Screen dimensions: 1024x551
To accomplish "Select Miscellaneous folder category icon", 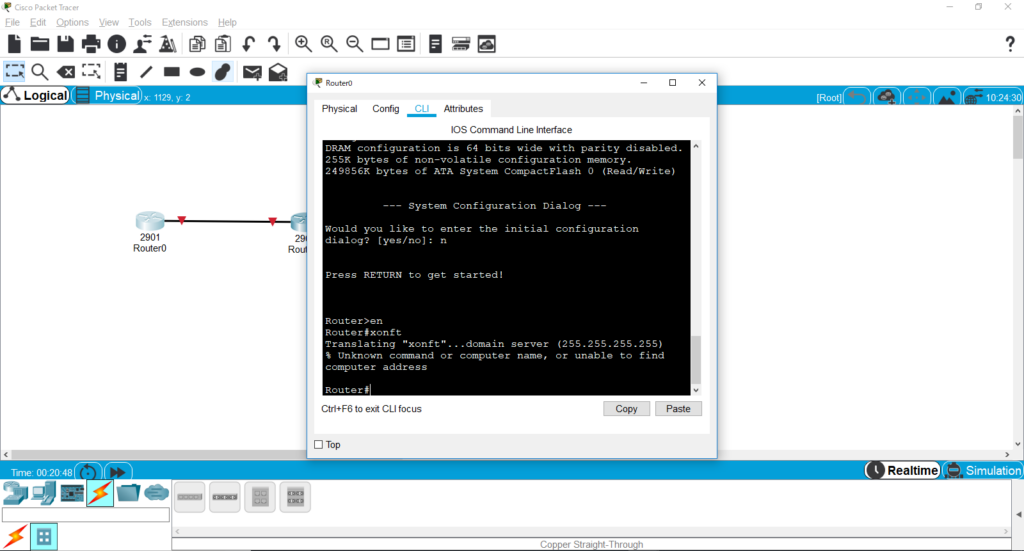I will pos(129,493).
